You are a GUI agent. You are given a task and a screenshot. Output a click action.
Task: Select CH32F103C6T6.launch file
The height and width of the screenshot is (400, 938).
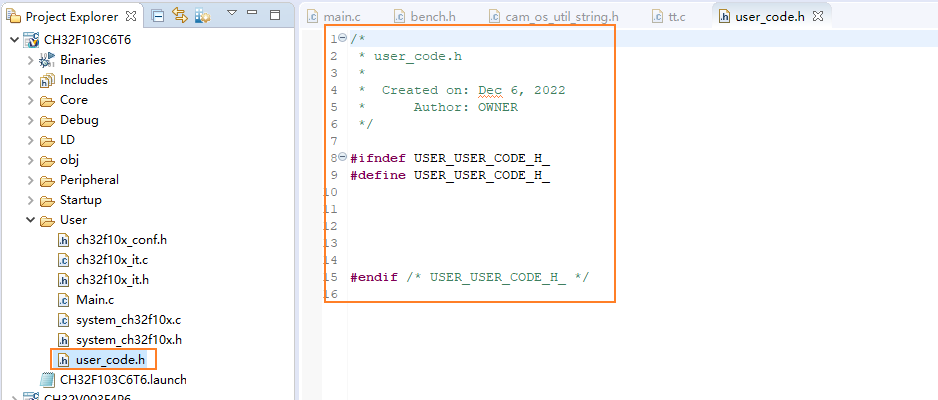(123, 380)
